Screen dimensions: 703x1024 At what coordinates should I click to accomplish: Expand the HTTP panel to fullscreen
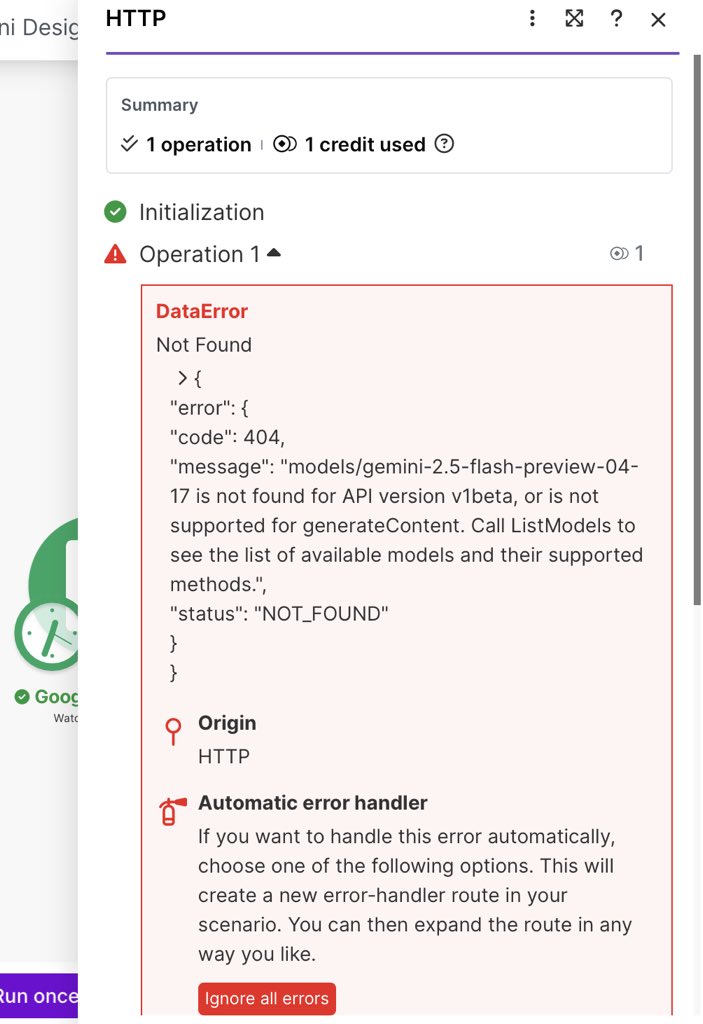tap(574, 18)
